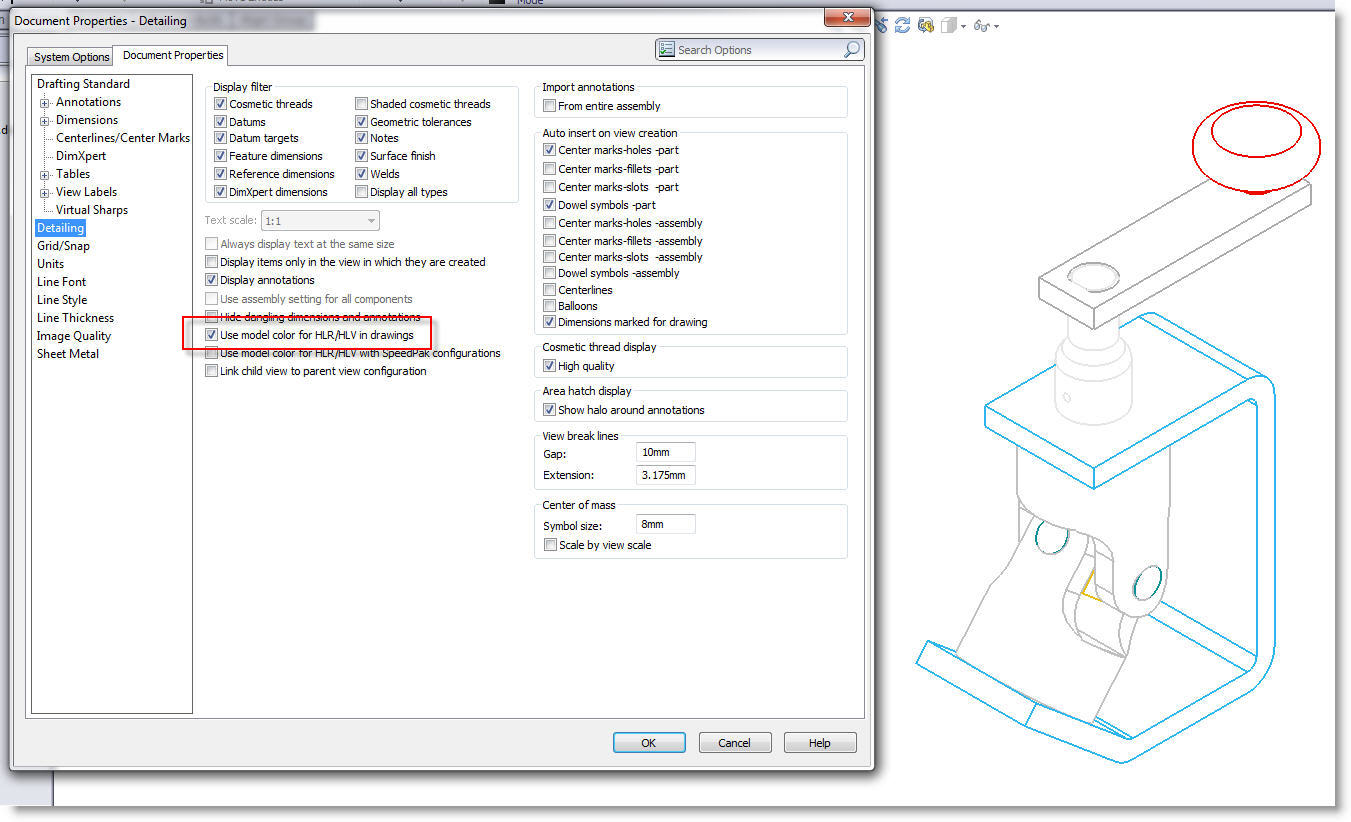Expand the Annotations tree node
The height and width of the screenshot is (822, 1351).
tap(45, 103)
